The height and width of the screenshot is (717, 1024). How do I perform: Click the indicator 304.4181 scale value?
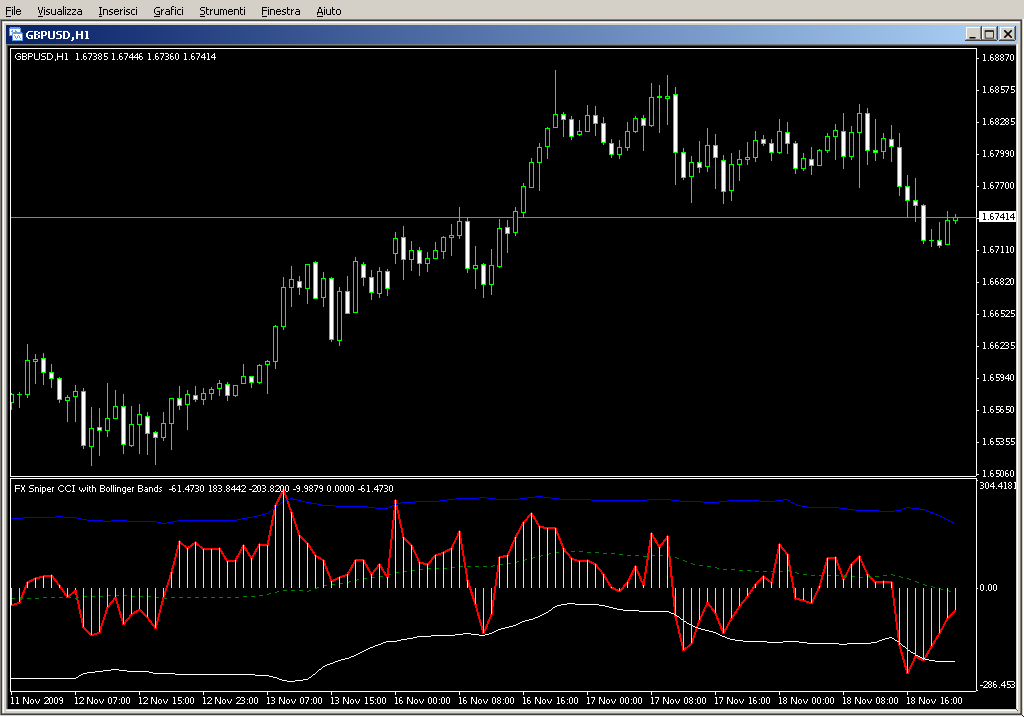997,485
